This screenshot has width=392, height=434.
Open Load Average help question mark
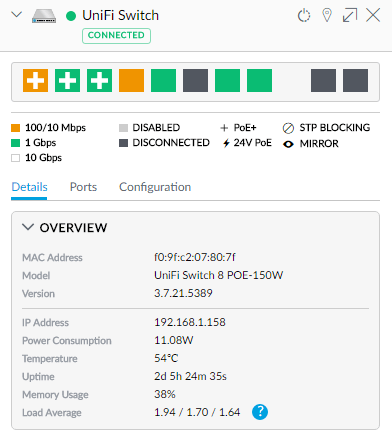tap(260, 412)
